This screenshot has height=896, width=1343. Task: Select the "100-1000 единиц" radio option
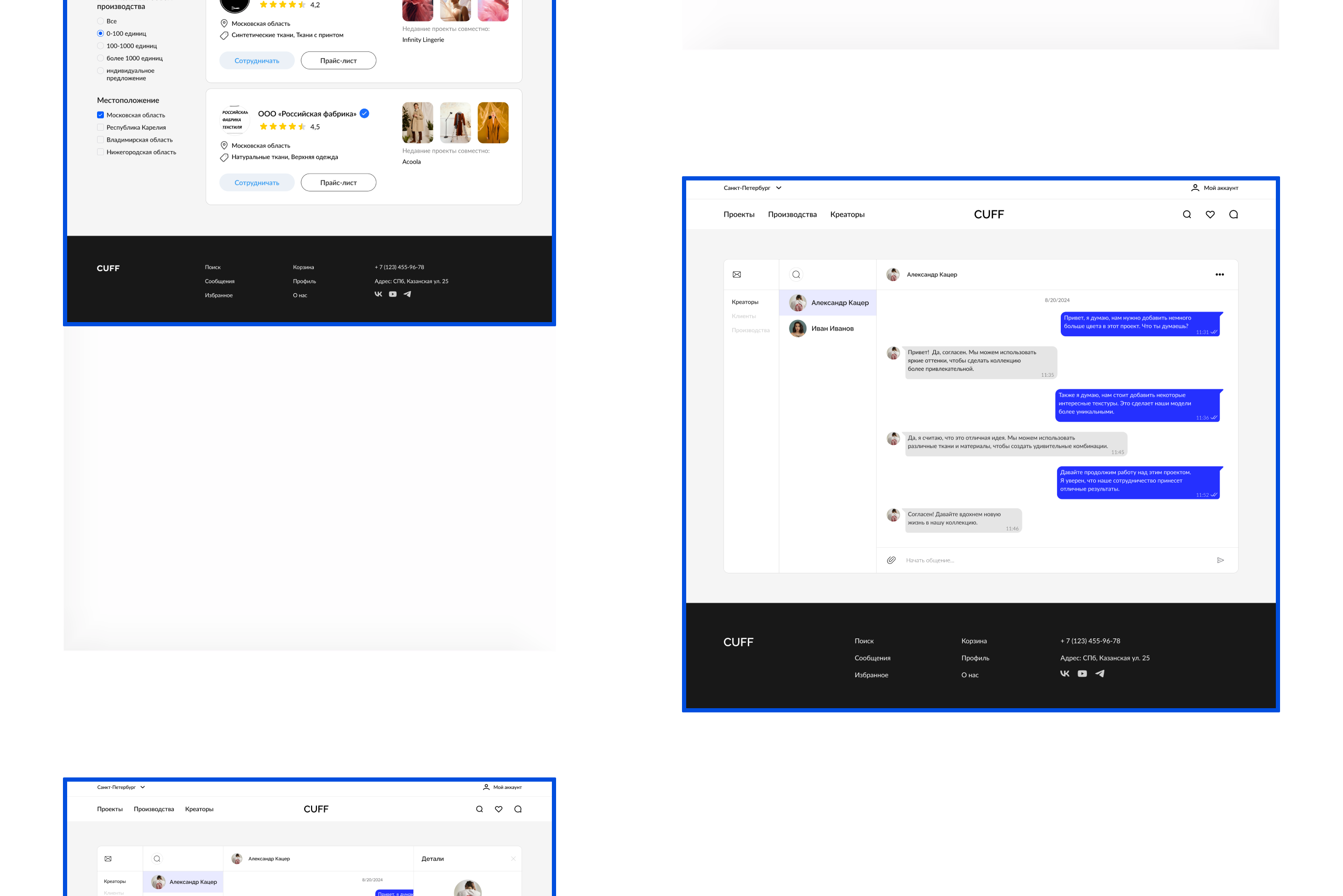pyautogui.click(x=101, y=46)
